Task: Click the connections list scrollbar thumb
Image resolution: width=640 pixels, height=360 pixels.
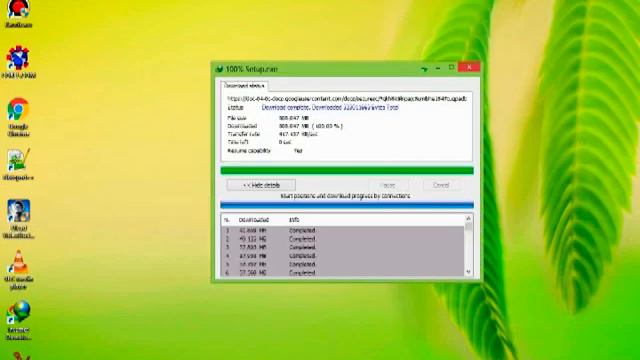Action: (x=468, y=227)
